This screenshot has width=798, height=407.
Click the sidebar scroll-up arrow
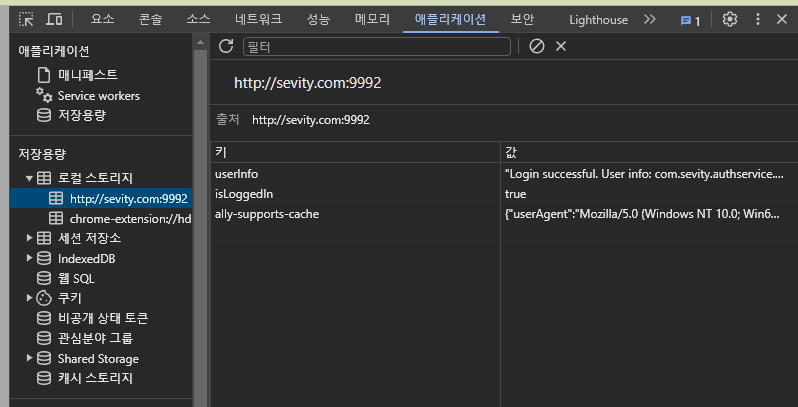click(x=200, y=42)
